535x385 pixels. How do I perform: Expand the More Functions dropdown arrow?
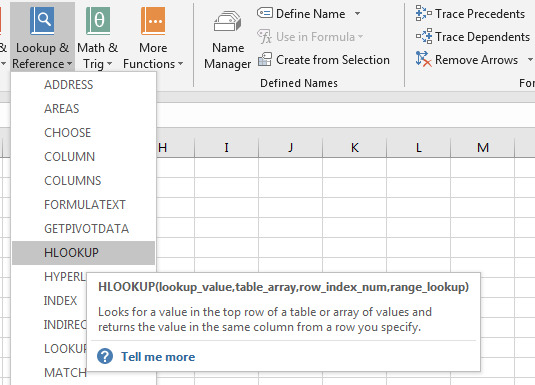tap(180, 63)
